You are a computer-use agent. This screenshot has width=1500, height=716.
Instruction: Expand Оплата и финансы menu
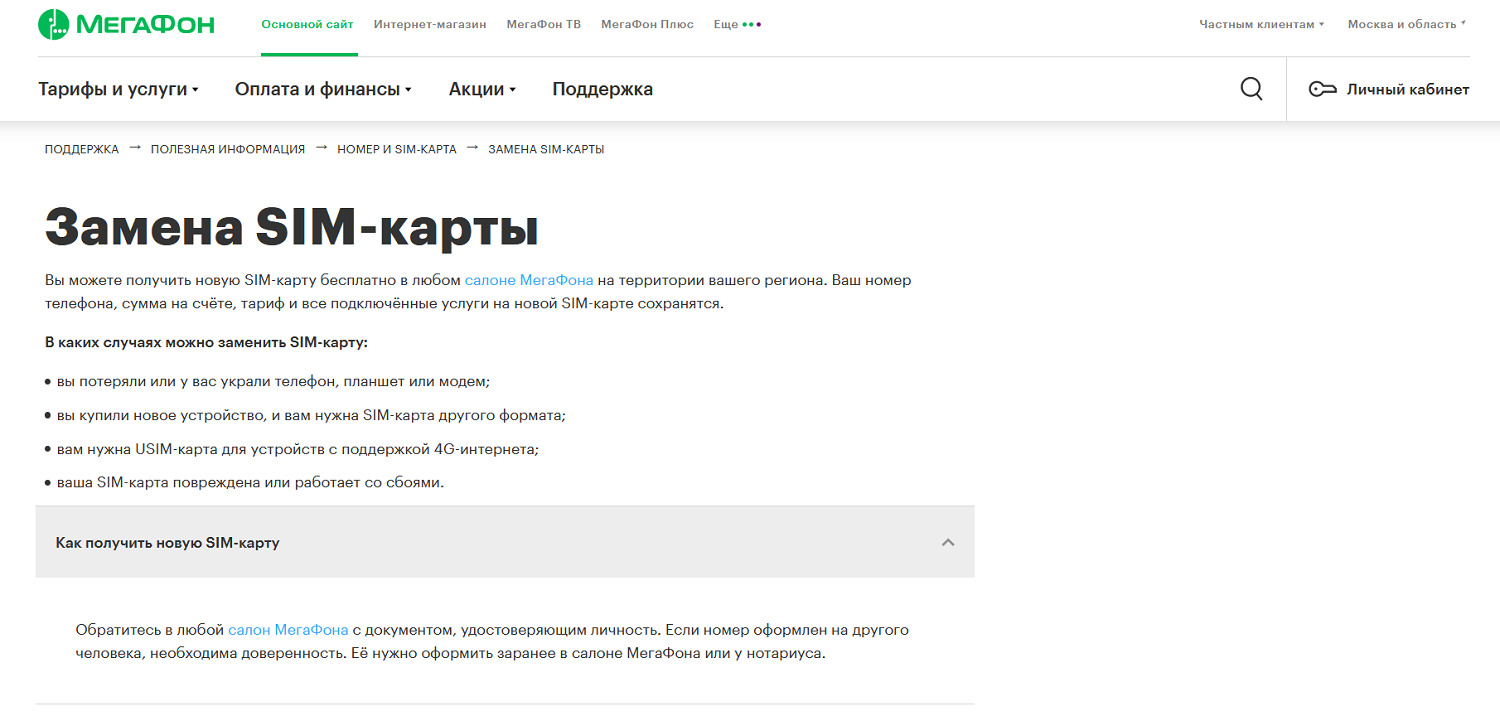(x=323, y=89)
